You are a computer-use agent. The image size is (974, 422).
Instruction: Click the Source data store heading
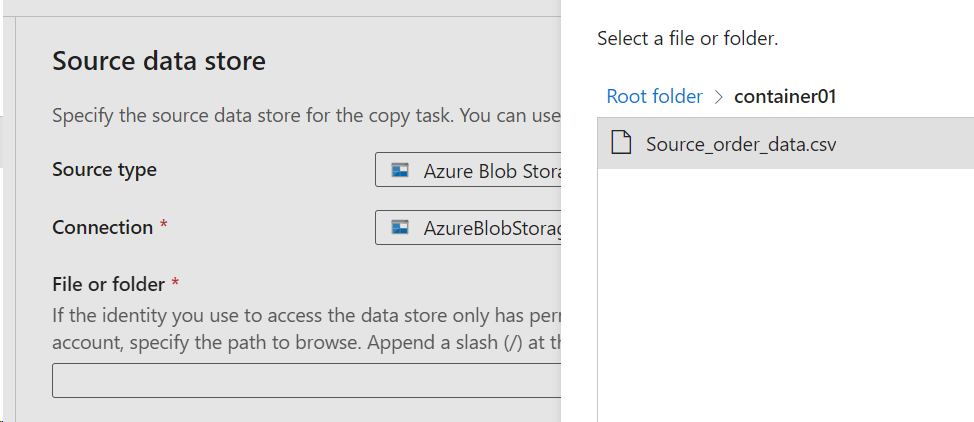click(x=159, y=61)
